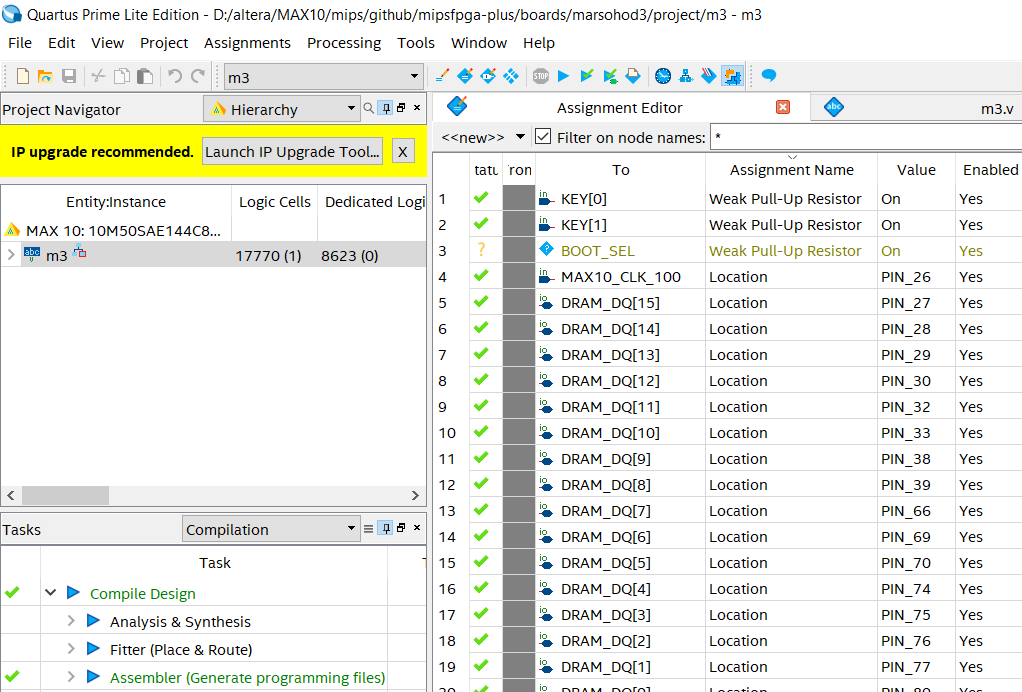The height and width of the screenshot is (692, 1022).
Task: Expand the m3 entity tree node
Action: pos(11,255)
